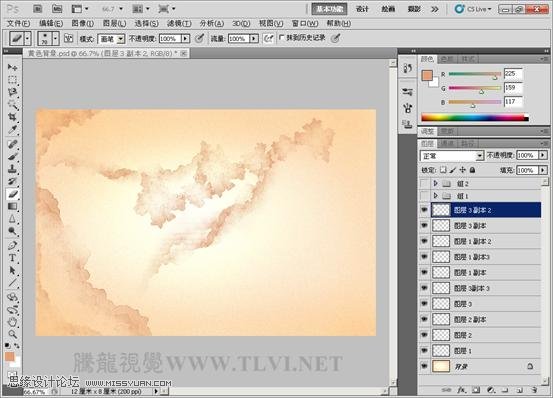Select the Eraser tool in toolbox
This screenshot has height=398, width=553.
click(13, 194)
